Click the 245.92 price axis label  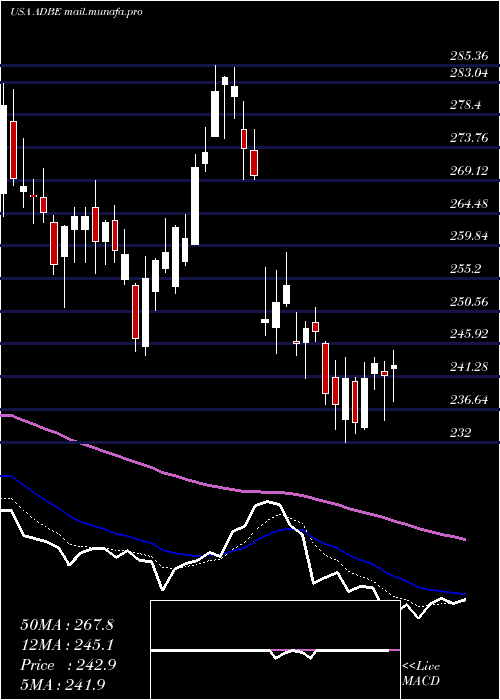tap(469, 334)
